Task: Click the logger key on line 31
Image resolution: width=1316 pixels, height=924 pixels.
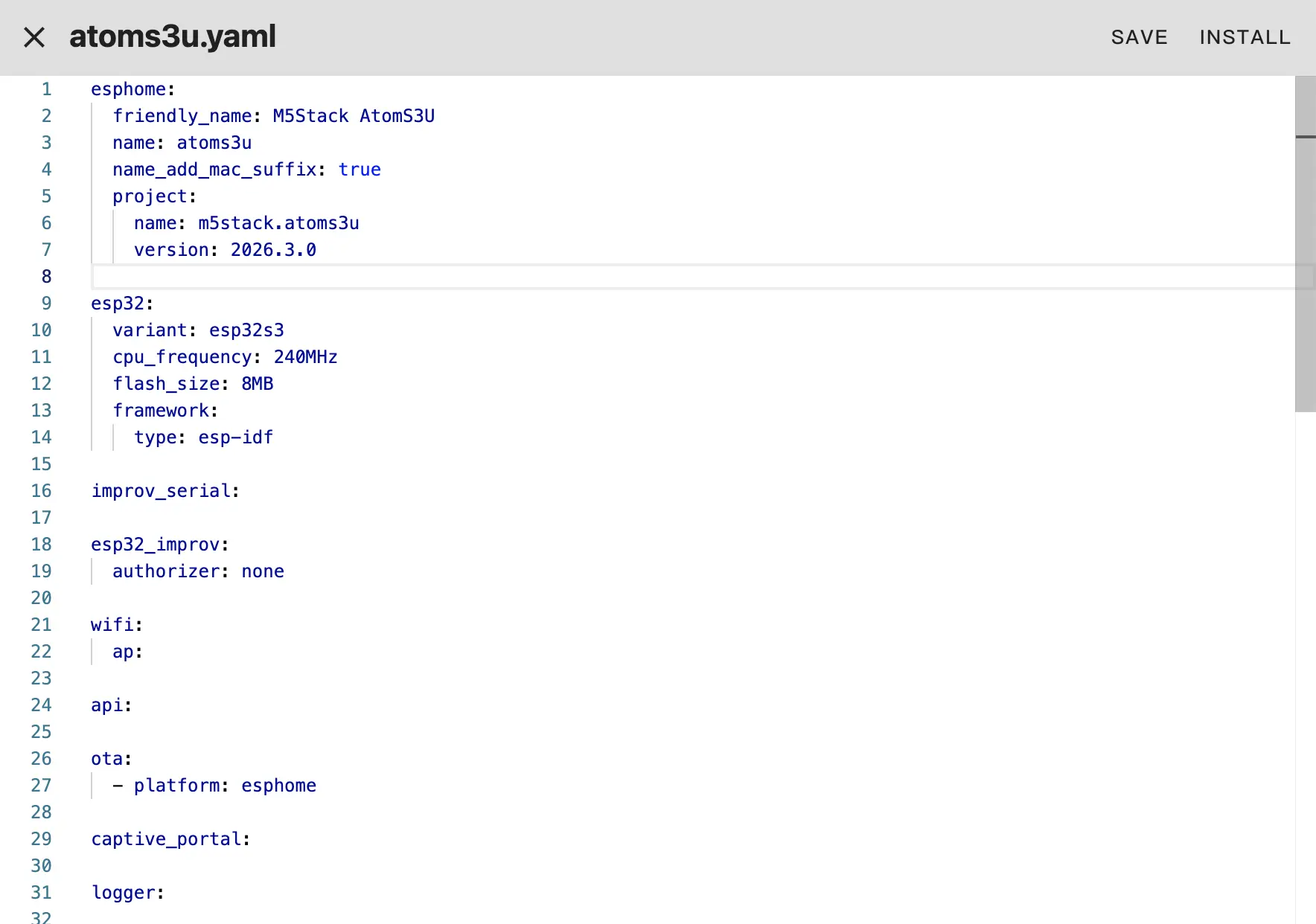Action: tap(123, 893)
